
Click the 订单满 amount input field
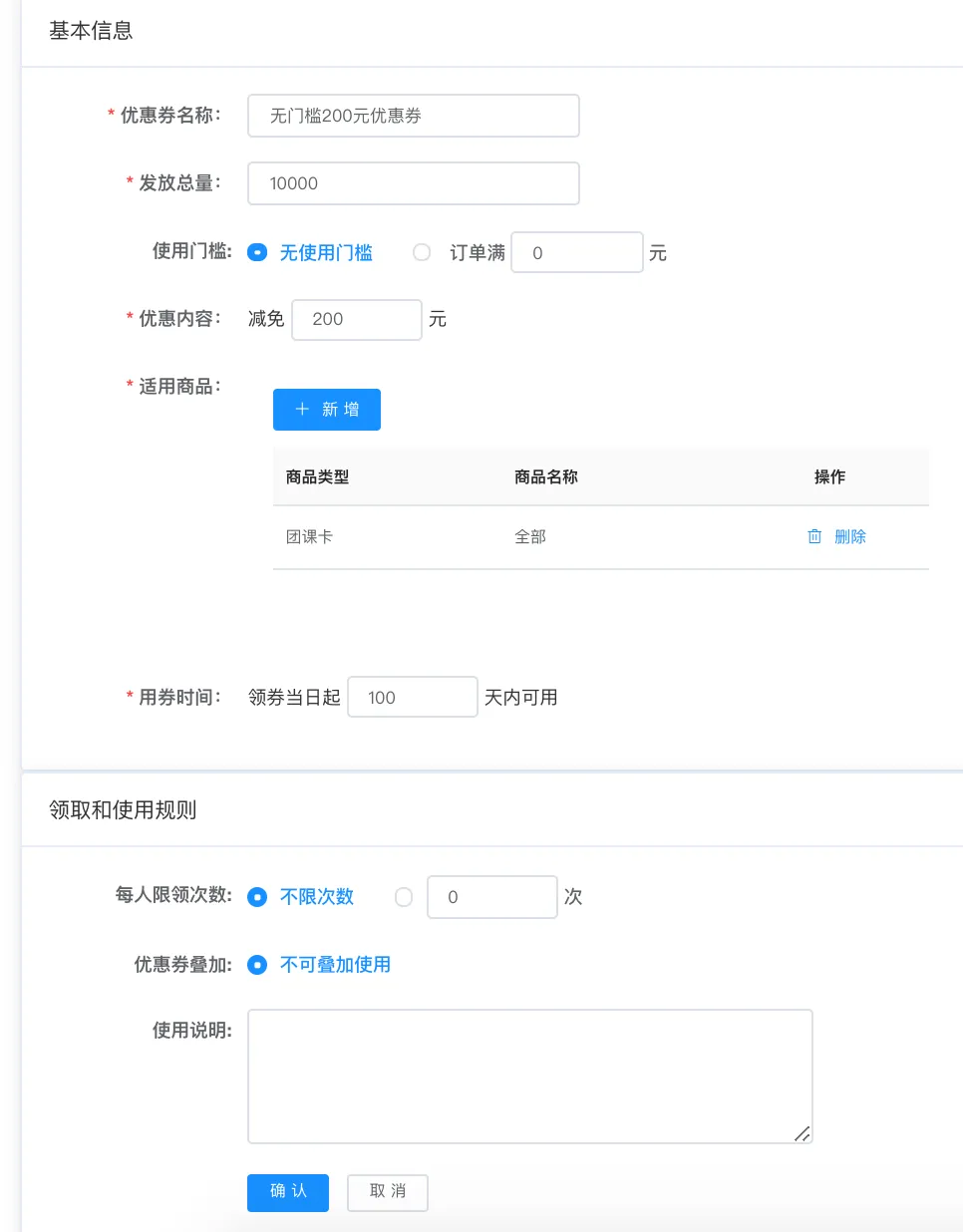coord(576,253)
